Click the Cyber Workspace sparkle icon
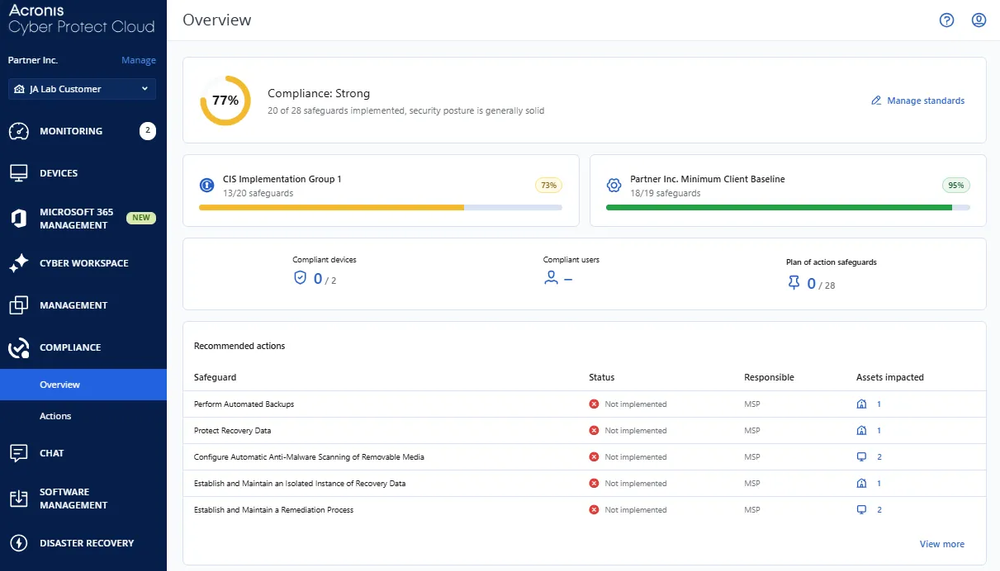Image resolution: width=1000 pixels, height=571 pixels. [x=18, y=263]
